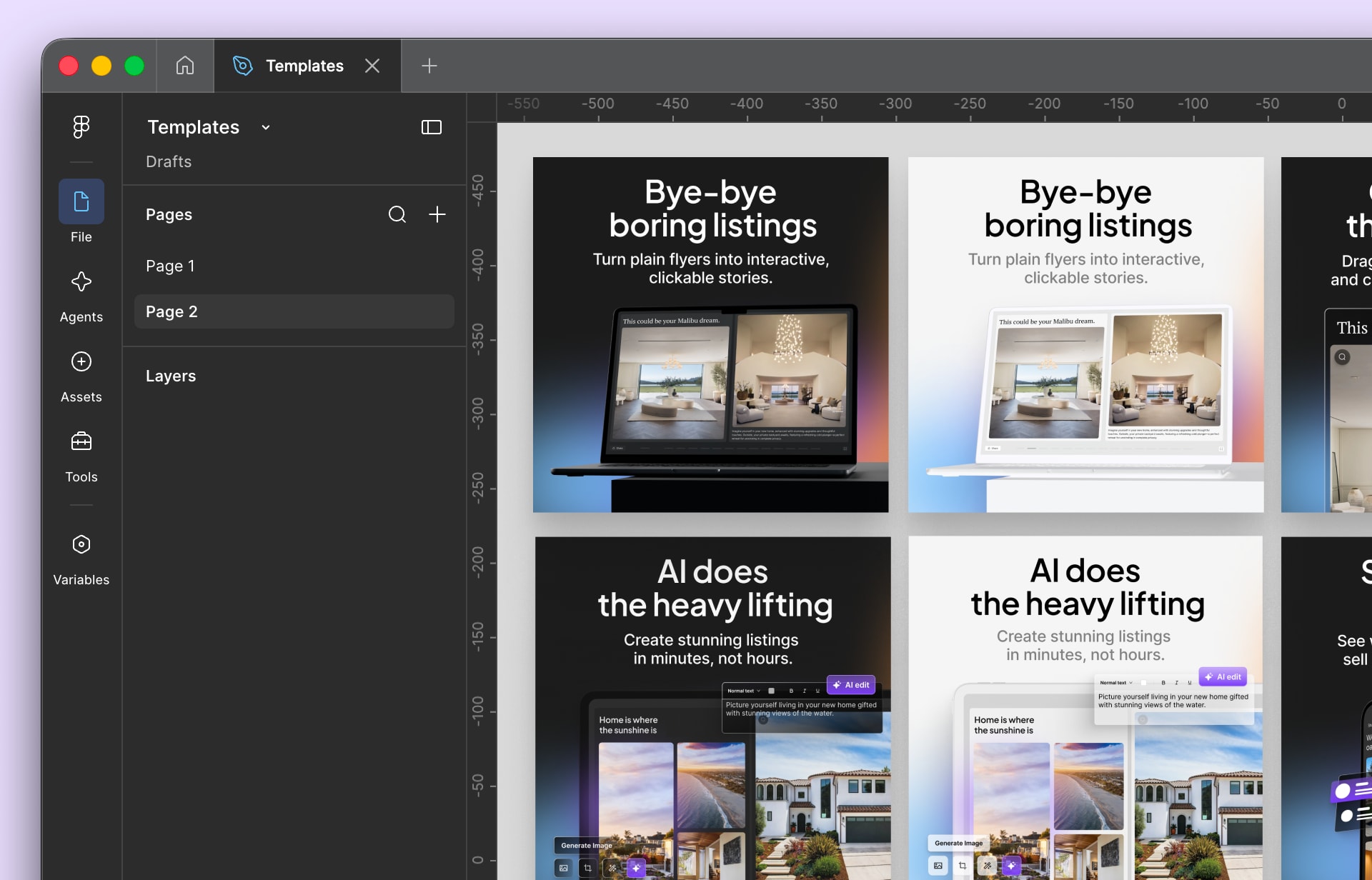Open the Agents panel
The height and width of the screenshot is (880, 1372).
(x=81, y=297)
